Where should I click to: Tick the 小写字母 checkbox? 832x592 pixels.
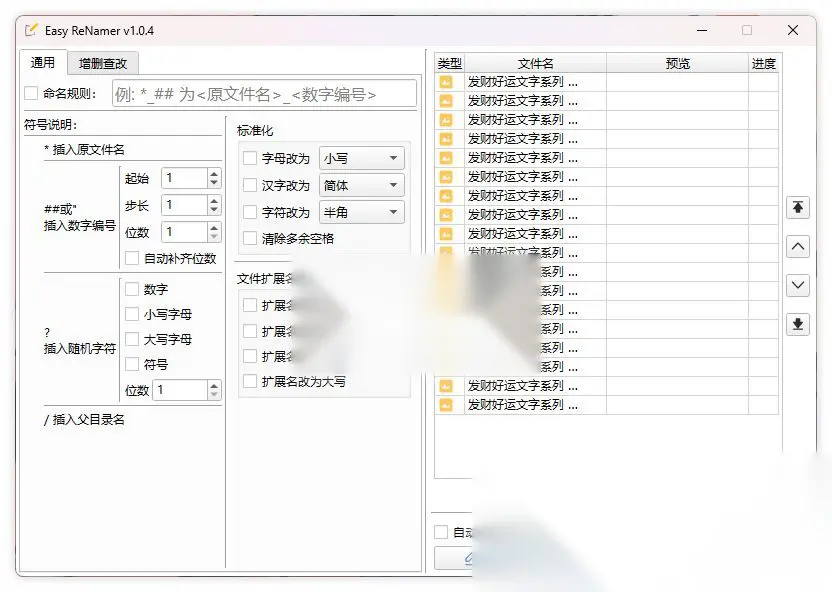click(x=132, y=314)
